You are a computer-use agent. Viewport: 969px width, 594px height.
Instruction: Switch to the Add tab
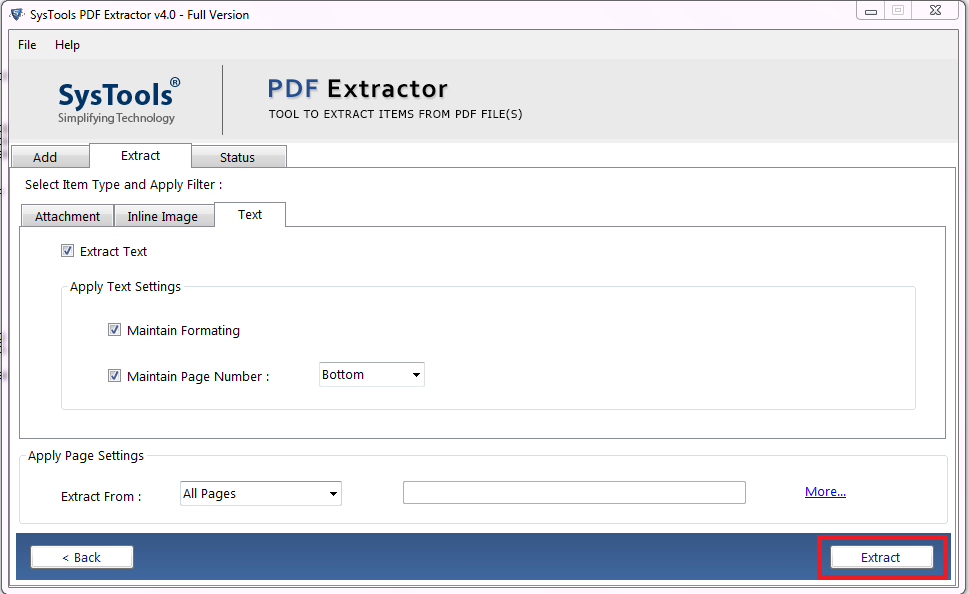(x=51, y=157)
